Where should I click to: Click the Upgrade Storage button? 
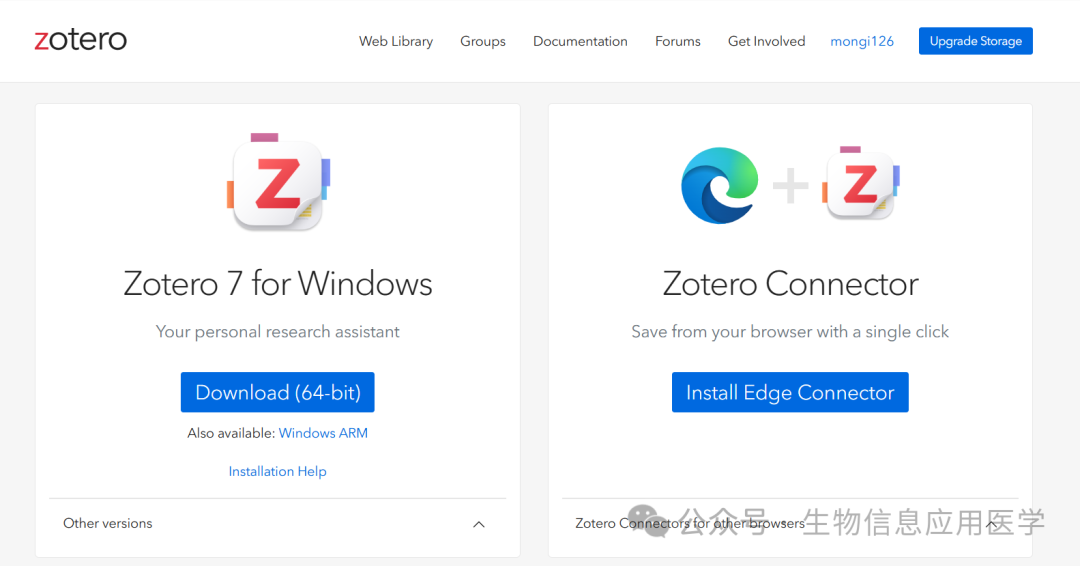click(x=975, y=41)
